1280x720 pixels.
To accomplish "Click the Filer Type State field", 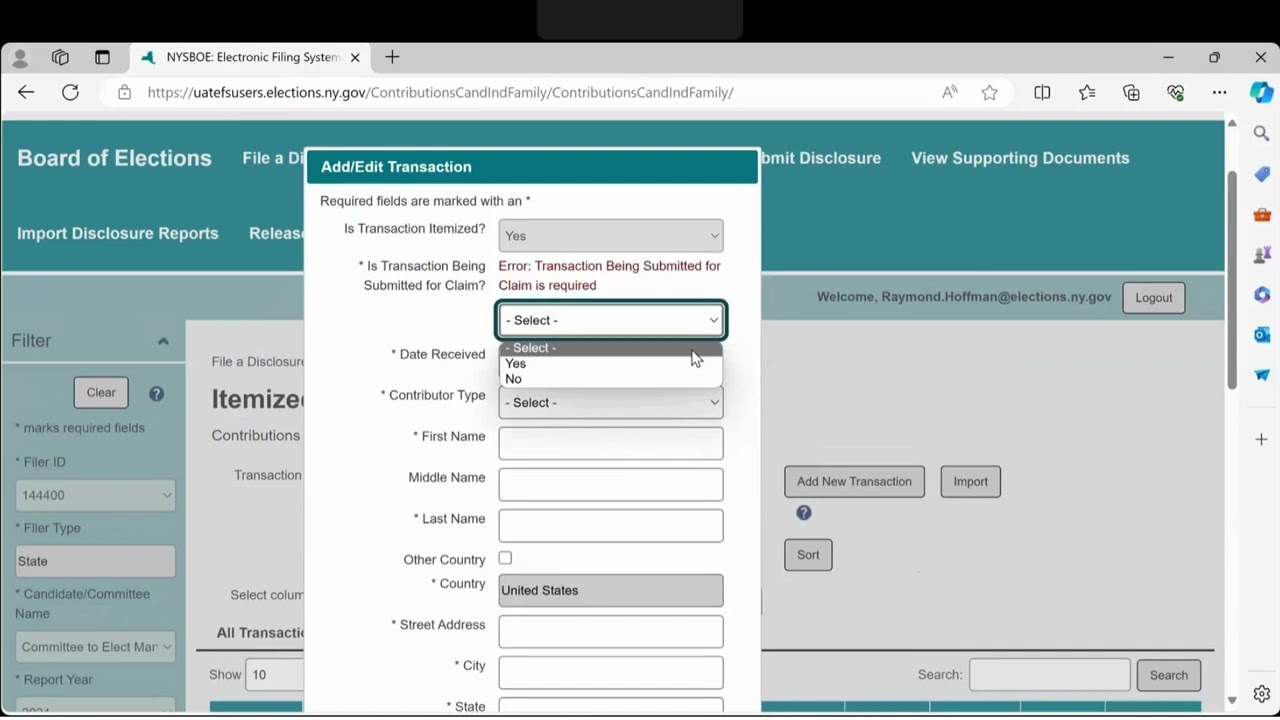I will (96, 561).
